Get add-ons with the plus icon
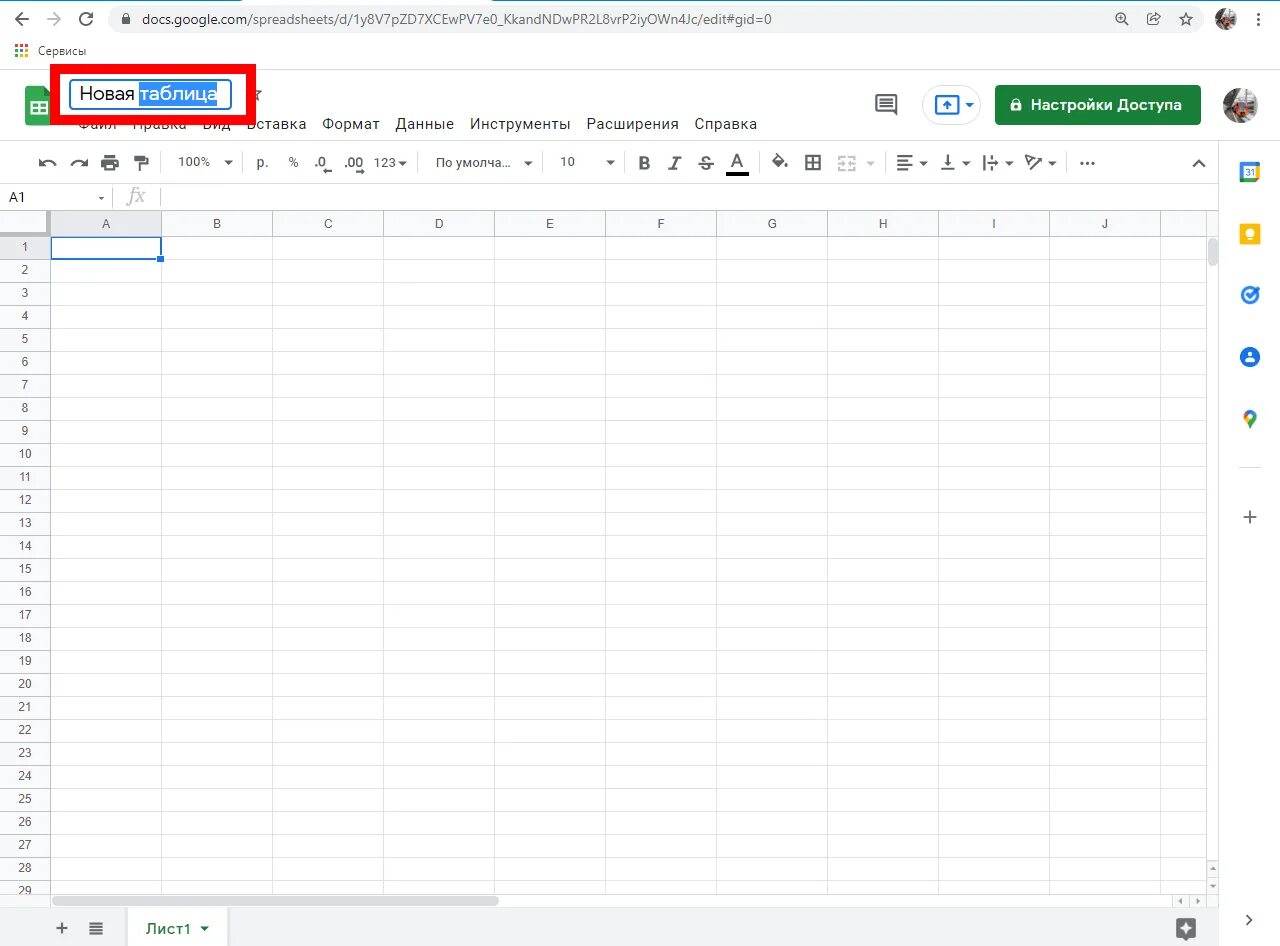 click(x=1250, y=517)
